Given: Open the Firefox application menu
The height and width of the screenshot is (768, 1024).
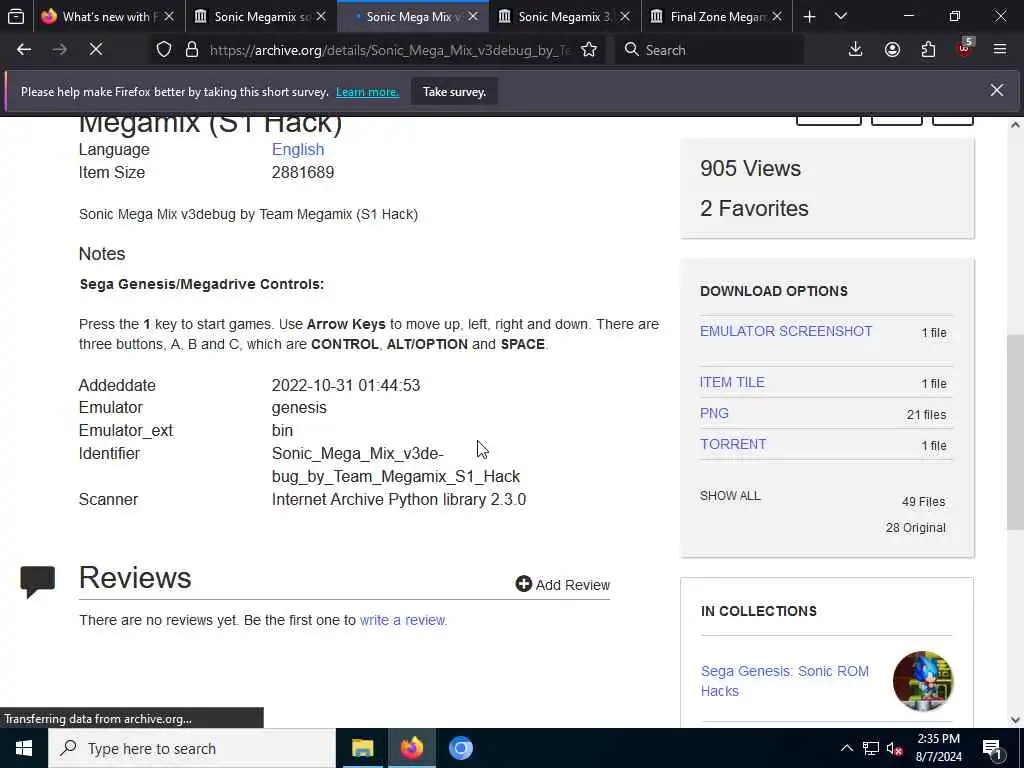Looking at the screenshot, I should coord(1000,50).
